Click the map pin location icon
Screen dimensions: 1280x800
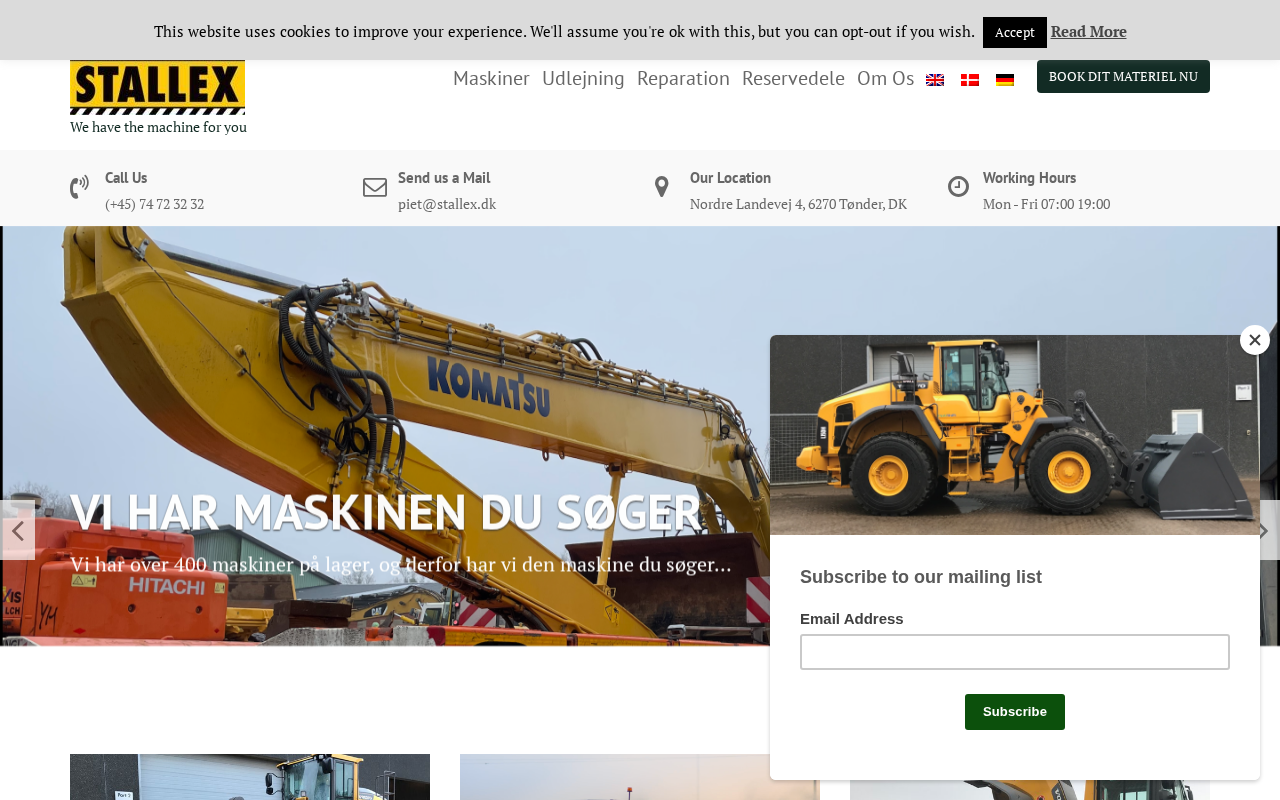662,187
